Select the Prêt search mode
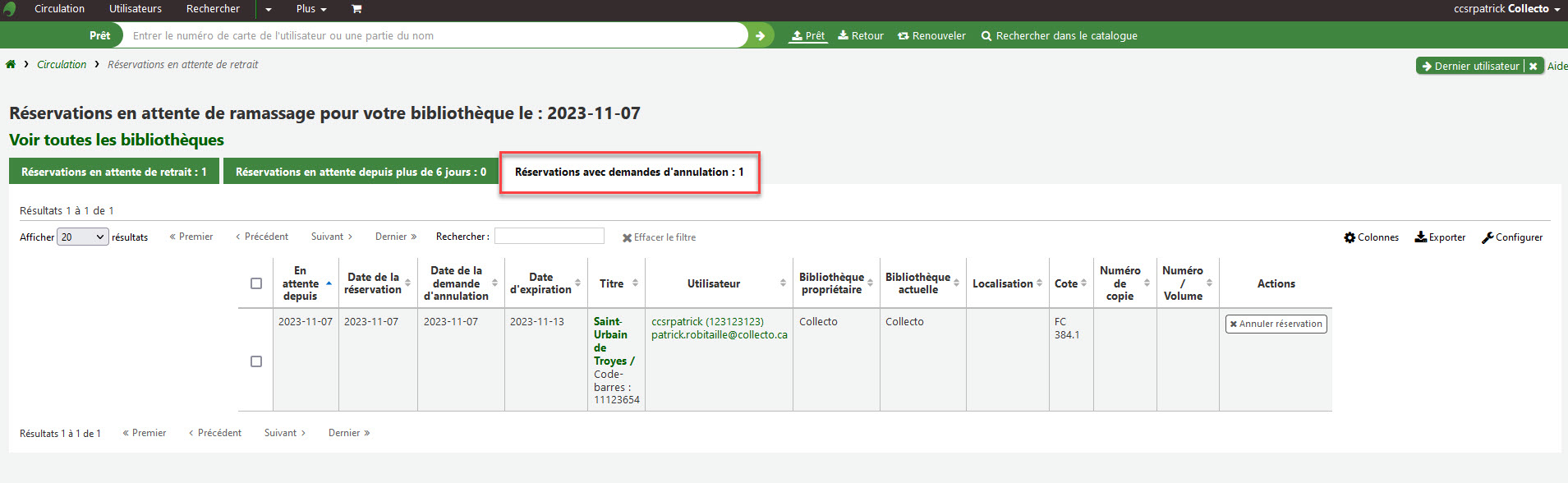 (x=808, y=35)
